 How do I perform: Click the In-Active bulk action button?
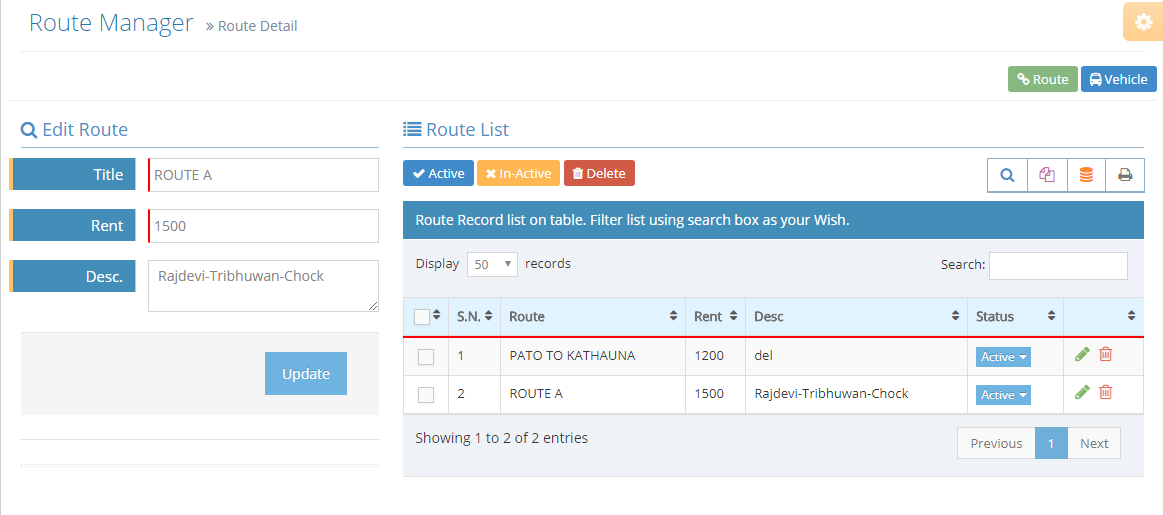pyautogui.click(x=518, y=173)
